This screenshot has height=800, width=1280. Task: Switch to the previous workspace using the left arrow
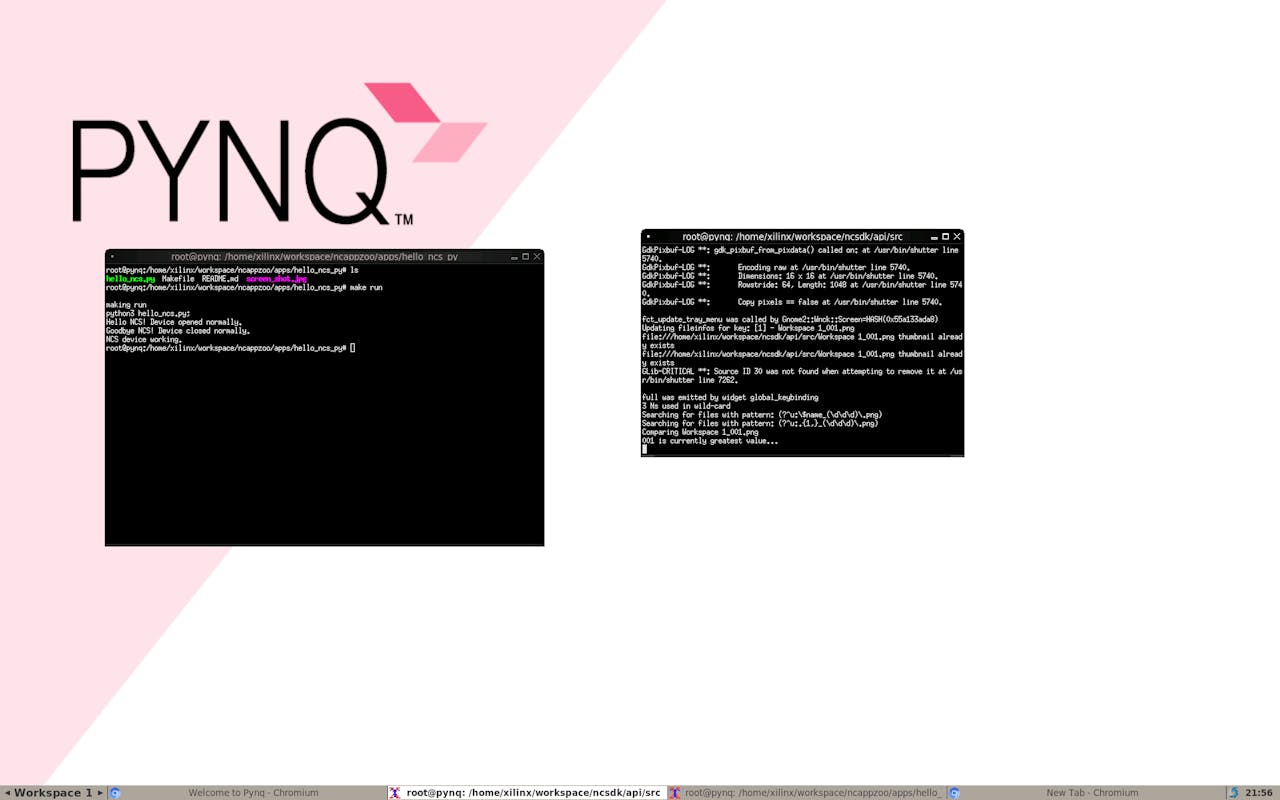(x=7, y=793)
